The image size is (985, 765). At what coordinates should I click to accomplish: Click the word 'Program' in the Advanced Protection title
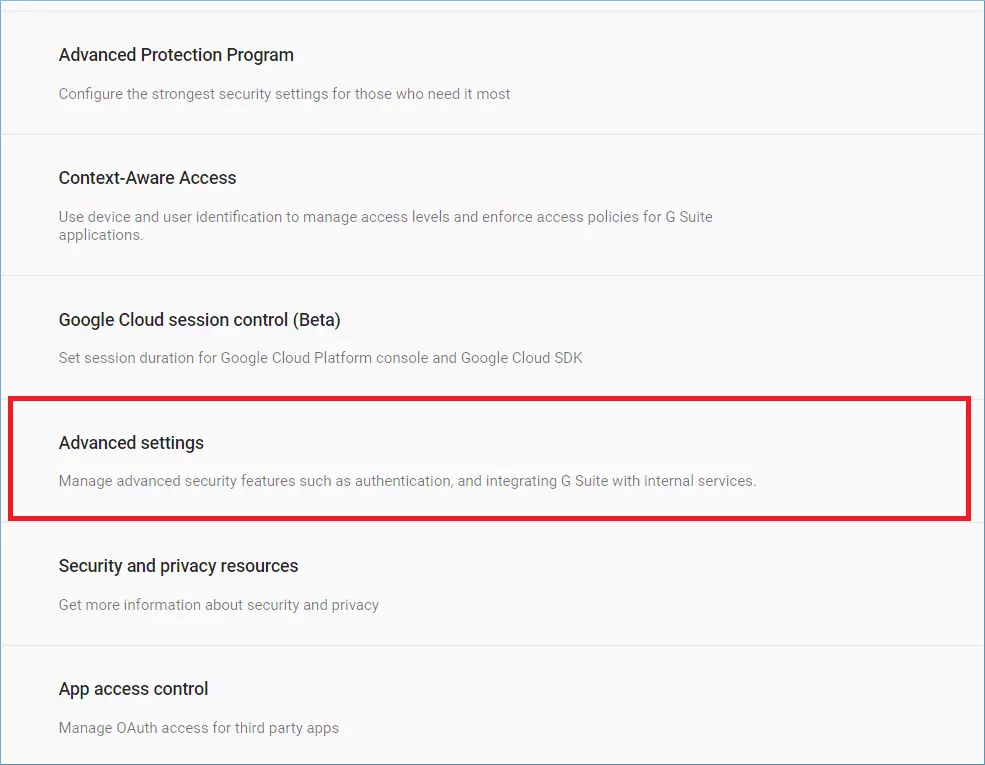(x=260, y=55)
